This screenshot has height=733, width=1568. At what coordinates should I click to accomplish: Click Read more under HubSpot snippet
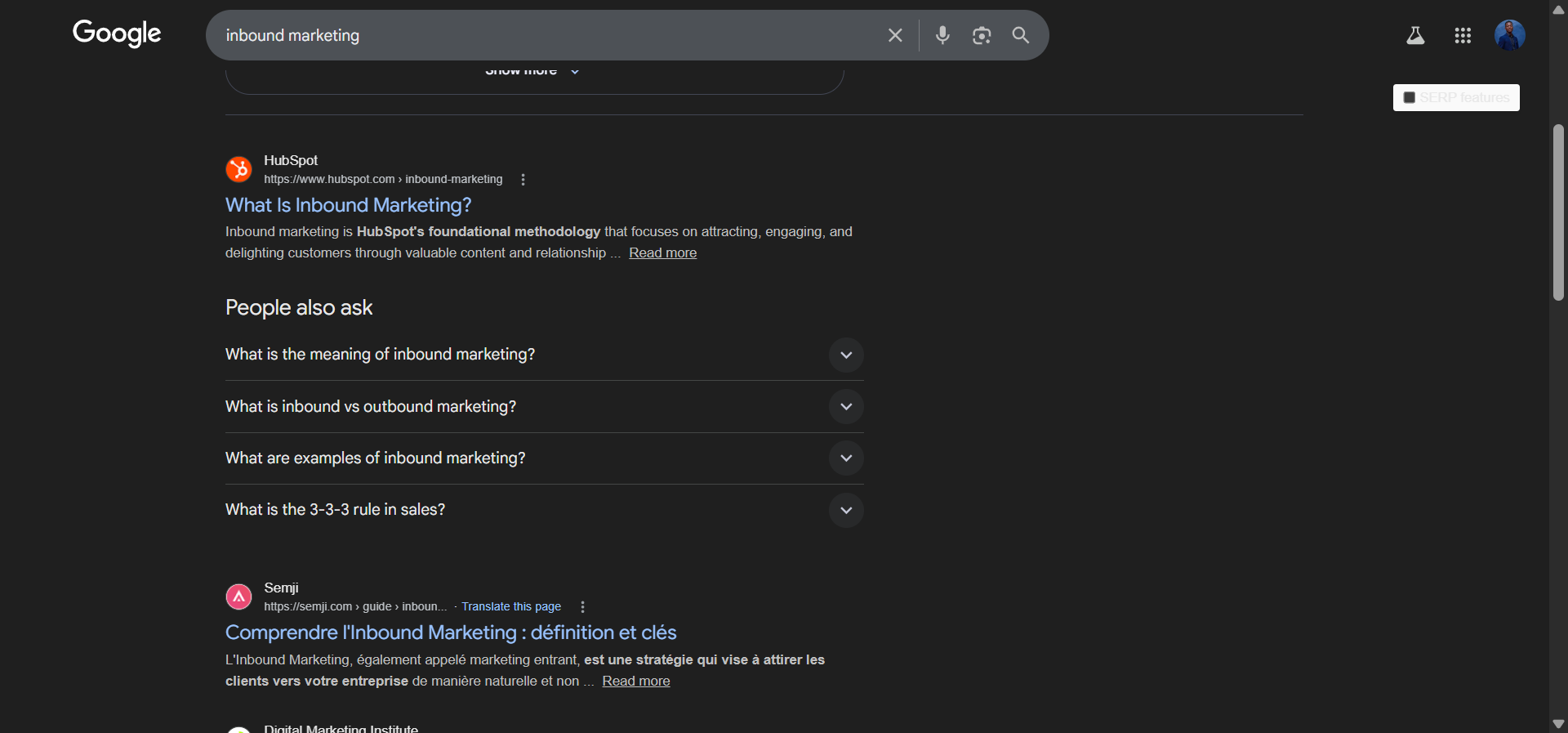click(662, 253)
